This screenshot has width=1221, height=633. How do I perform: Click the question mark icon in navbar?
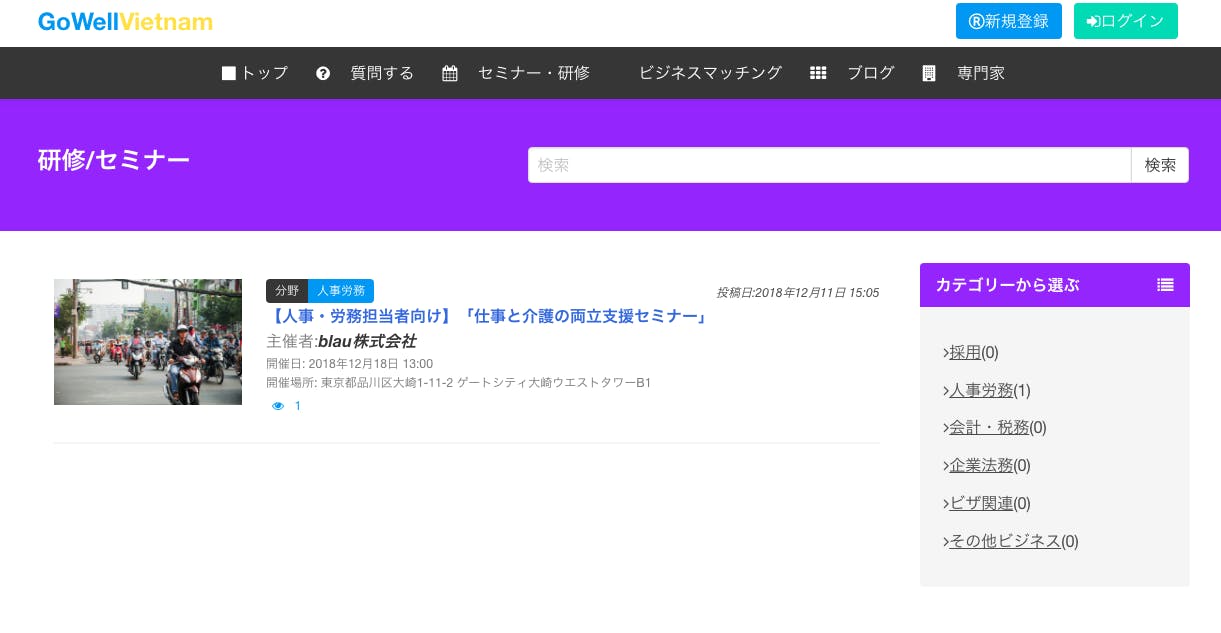[x=323, y=73]
